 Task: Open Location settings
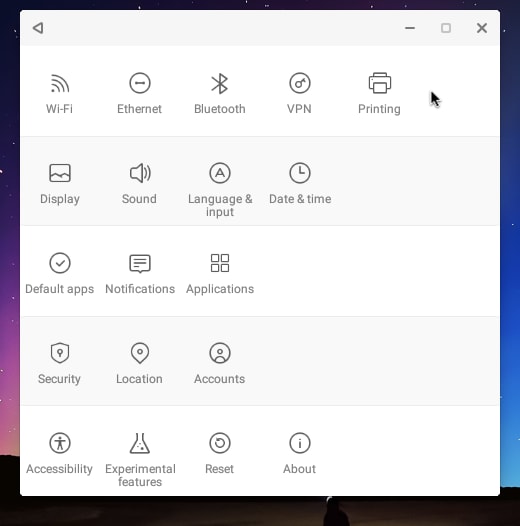[140, 363]
